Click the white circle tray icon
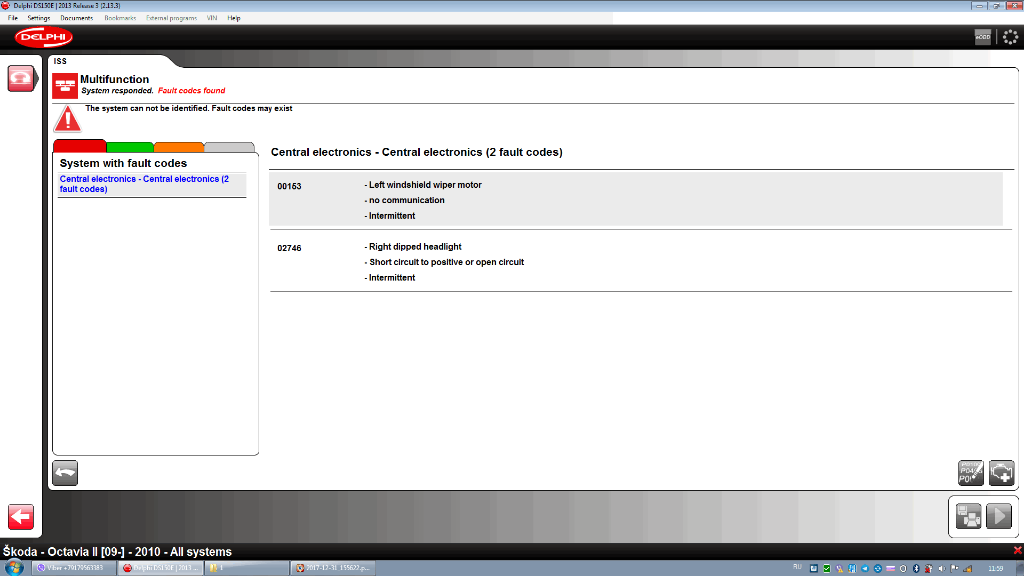Viewport: 1024px width, 576px height. click(x=903, y=569)
